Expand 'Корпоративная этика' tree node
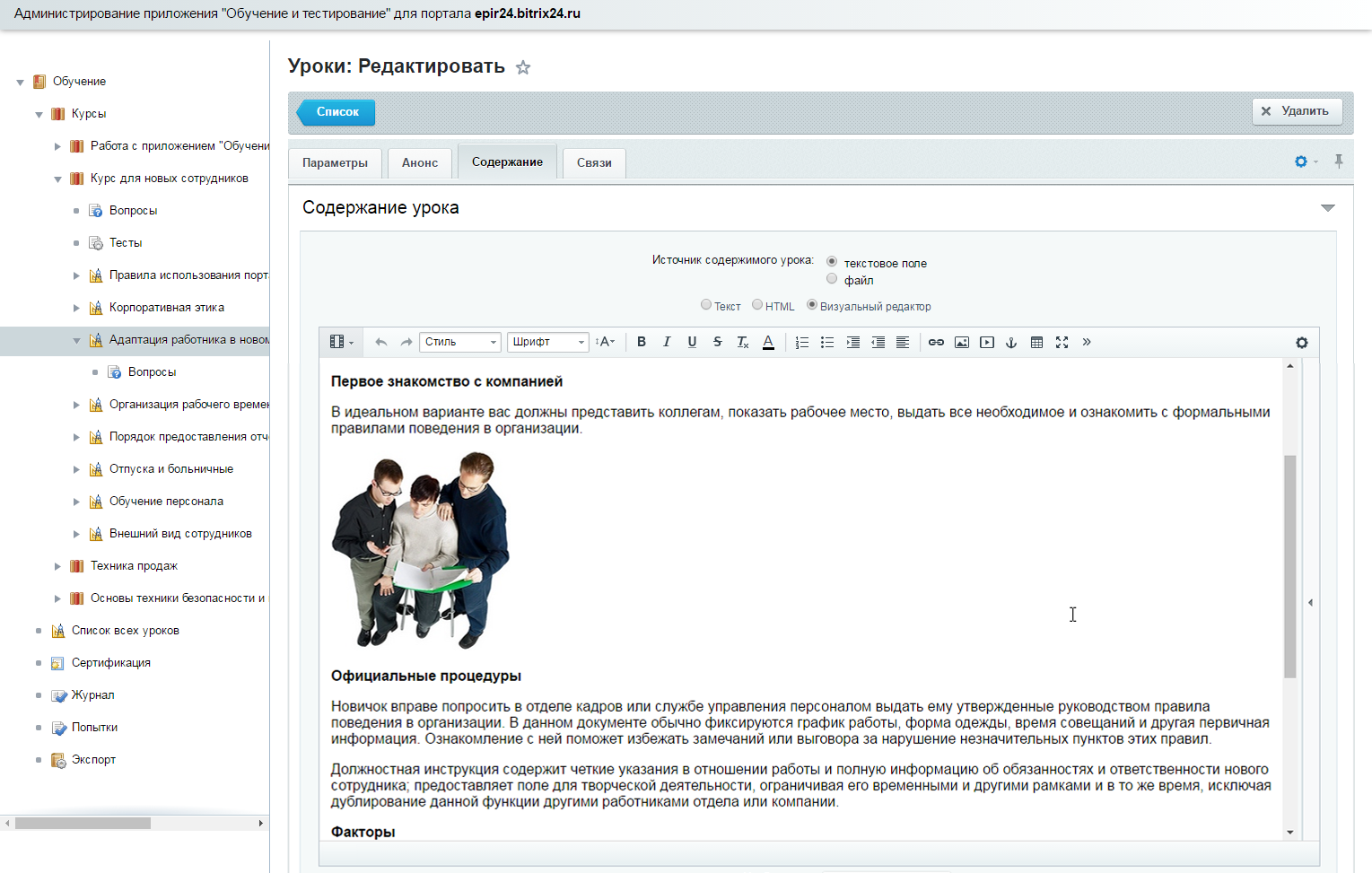Viewport: 1372px width, 873px height. coord(76,308)
